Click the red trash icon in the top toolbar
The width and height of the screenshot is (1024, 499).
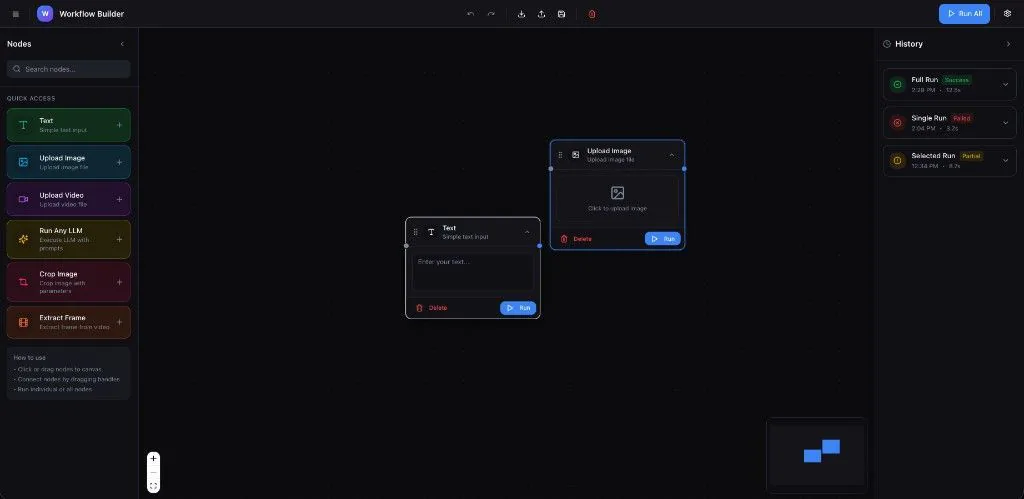592,14
